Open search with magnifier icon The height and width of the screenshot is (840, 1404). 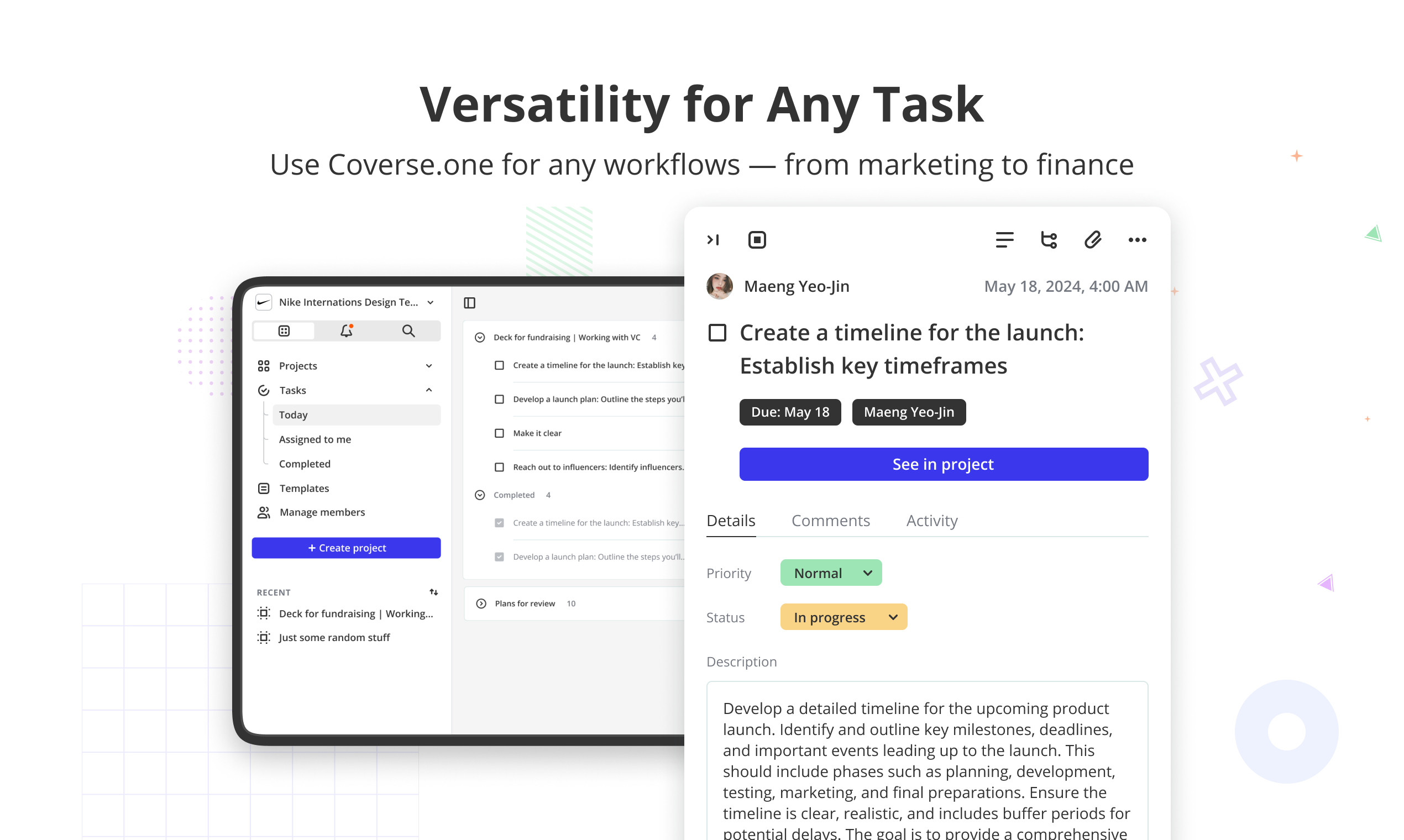click(408, 331)
